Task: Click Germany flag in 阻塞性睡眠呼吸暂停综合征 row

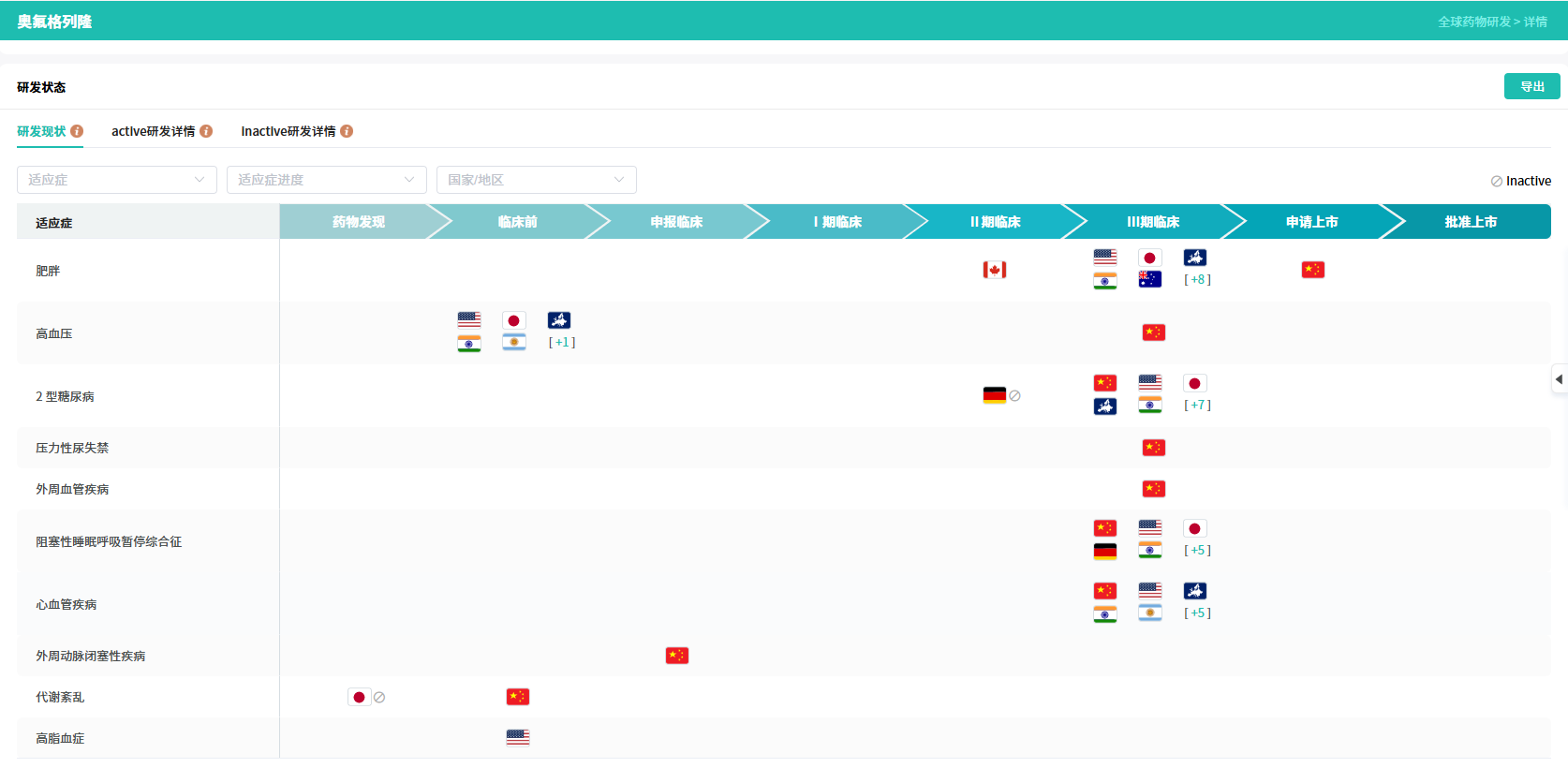Action: (1105, 550)
